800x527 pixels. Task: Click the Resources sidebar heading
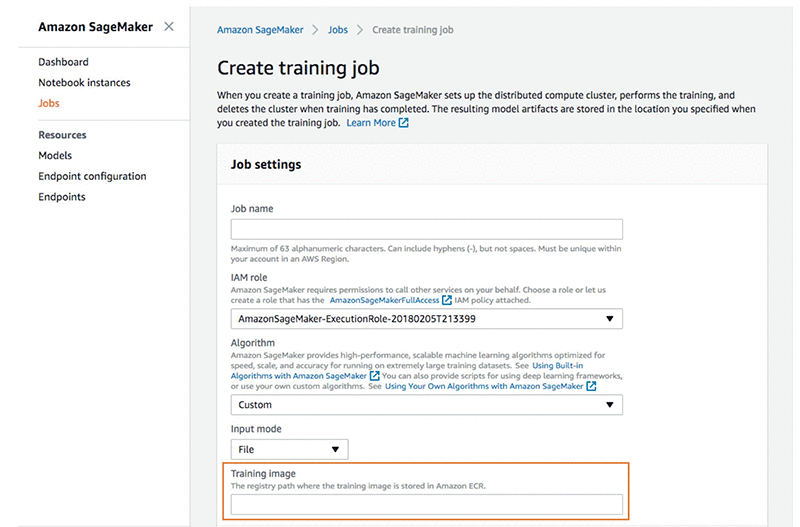62,135
